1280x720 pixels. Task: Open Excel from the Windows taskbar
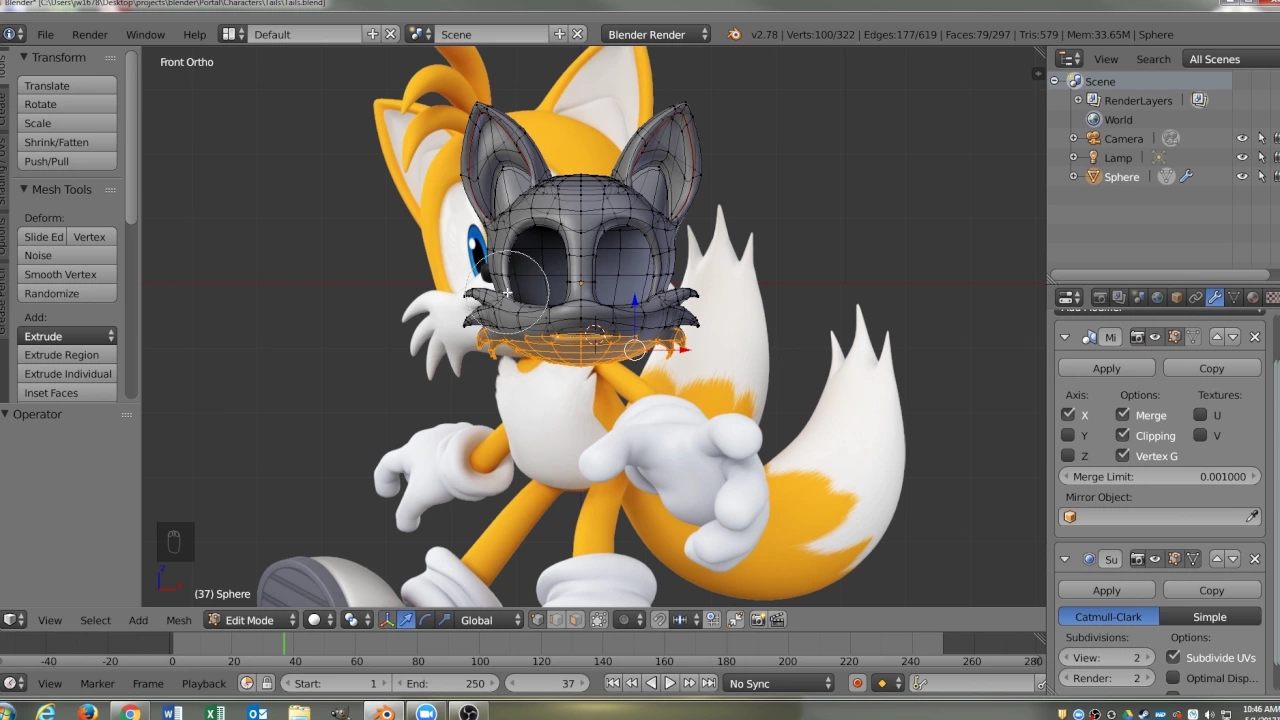pyautogui.click(x=215, y=713)
